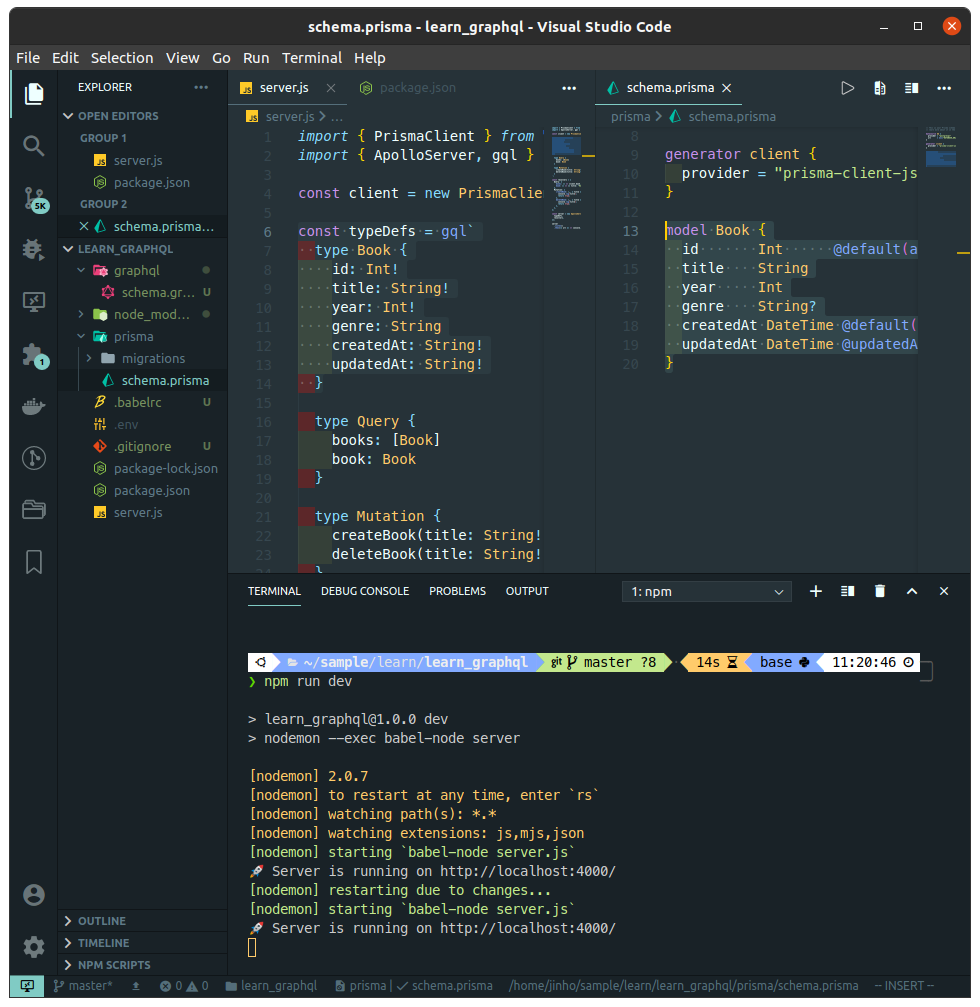Open the Remote Explorer monitor icon
Image resolution: width=980 pixels, height=1007 pixels.
click(x=33, y=302)
